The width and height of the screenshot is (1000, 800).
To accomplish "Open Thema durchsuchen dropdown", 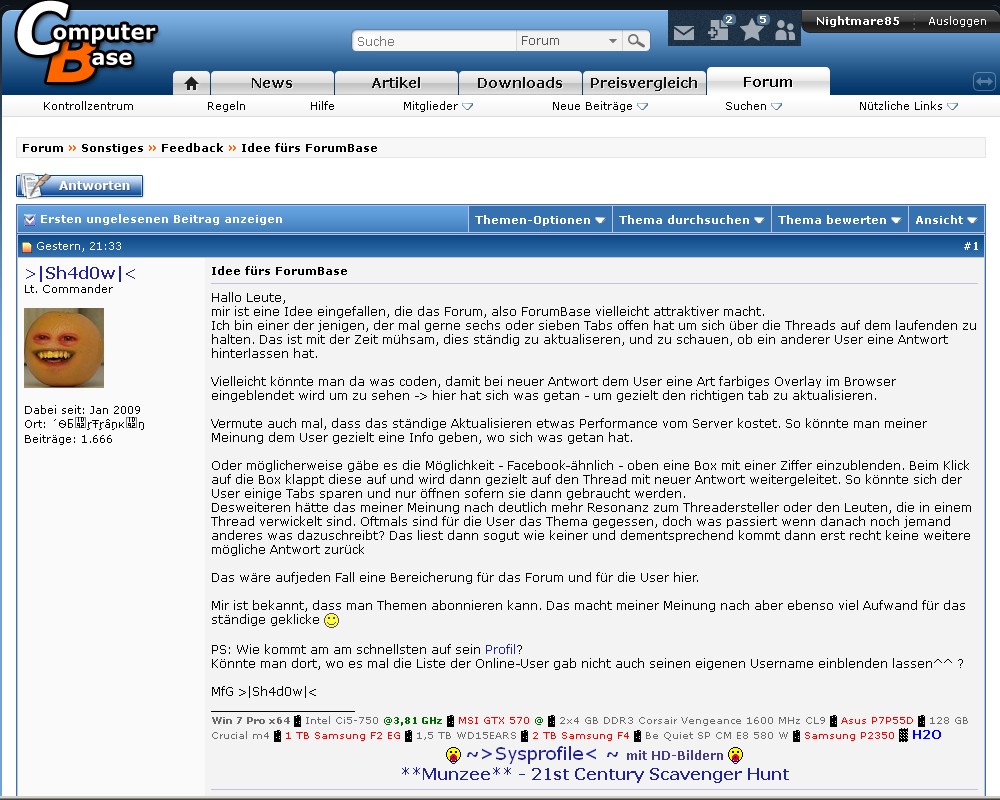I will (x=691, y=220).
